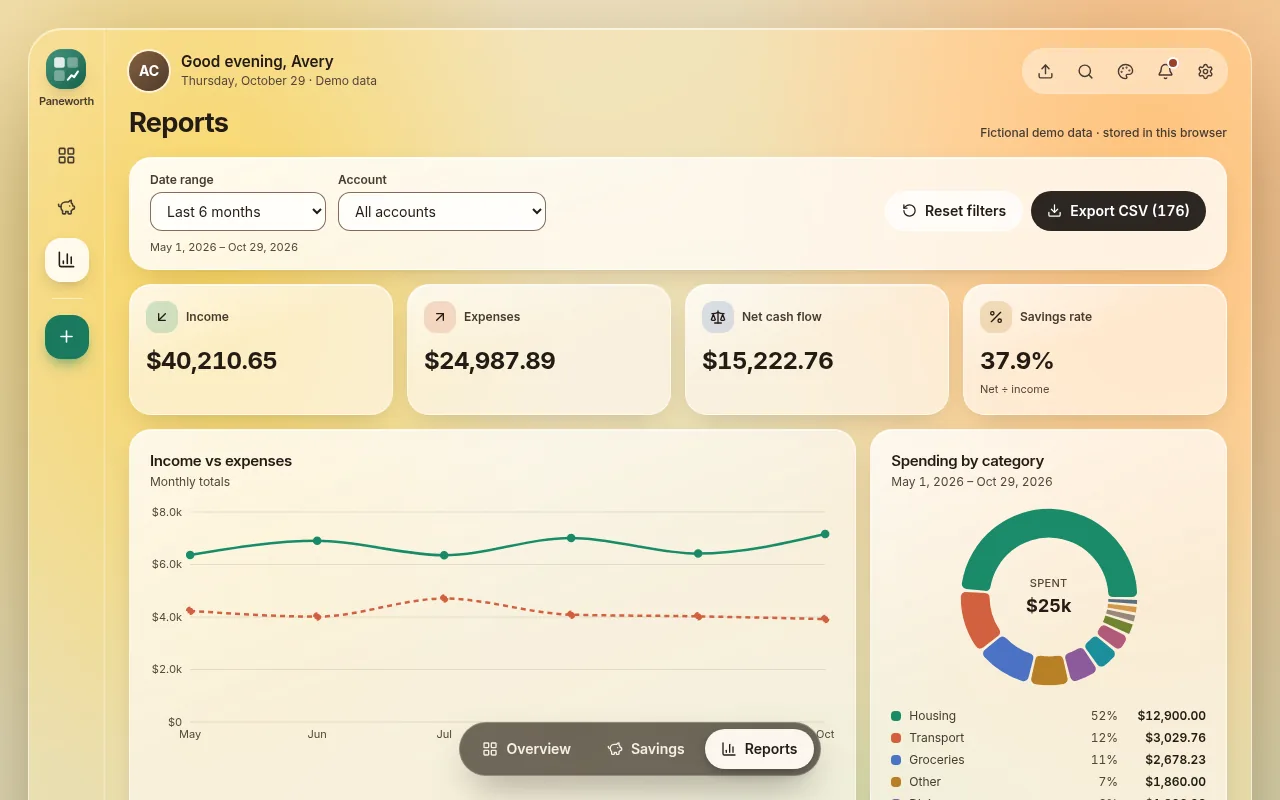Image resolution: width=1280 pixels, height=800 pixels.
Task: Switch to Overview tab in bottom bar
Action: pos(526,749)
